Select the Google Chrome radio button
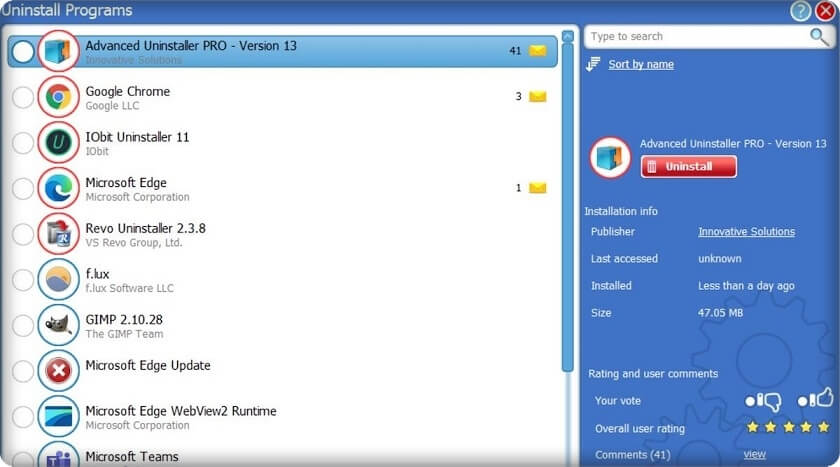This screenshot has width=840, height=467. [x=23, y=97]
